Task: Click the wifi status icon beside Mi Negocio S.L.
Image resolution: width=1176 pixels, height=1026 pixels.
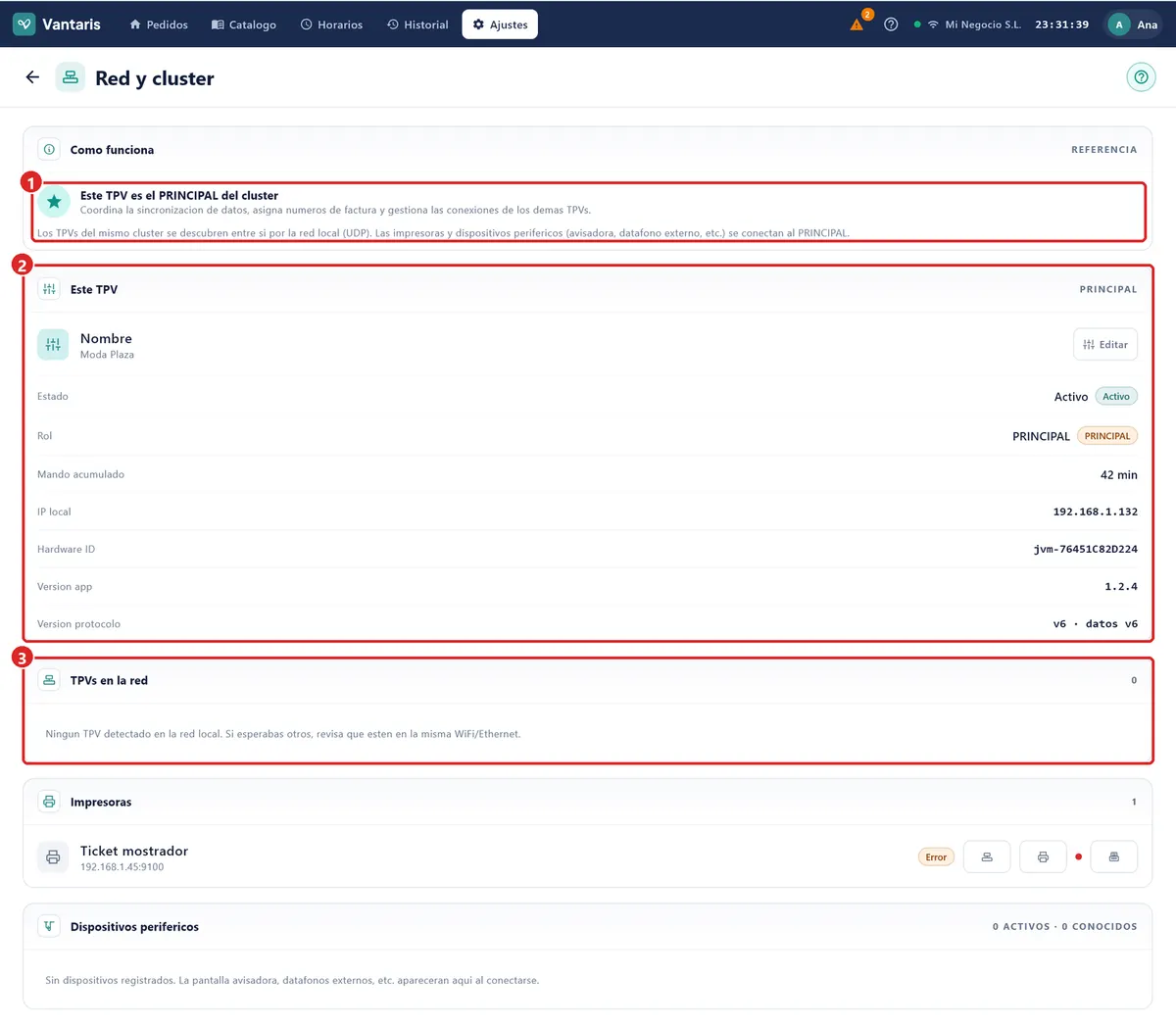Action: [933, 24]
